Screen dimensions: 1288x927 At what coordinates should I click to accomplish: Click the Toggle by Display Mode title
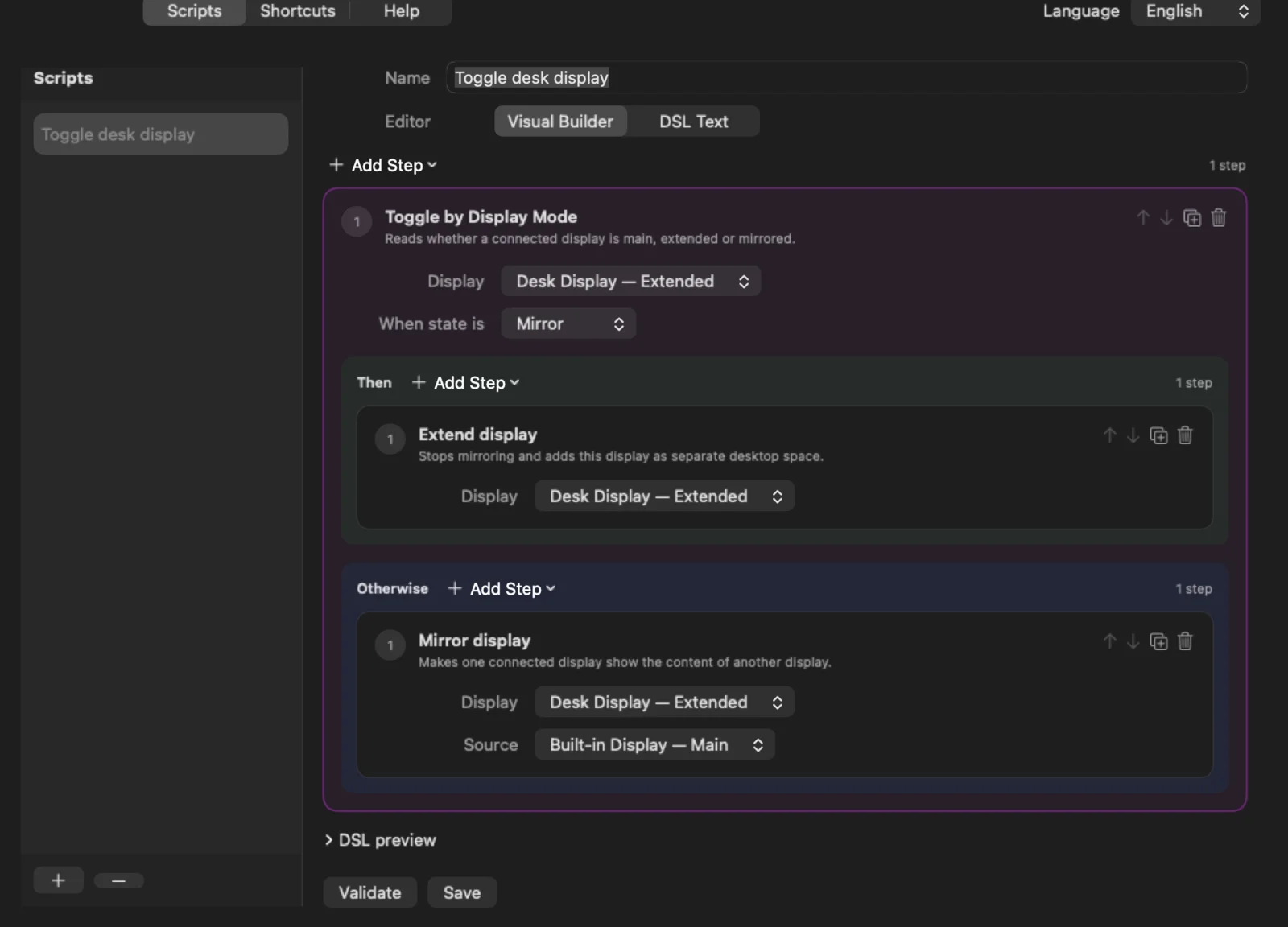tap(481, 217)
